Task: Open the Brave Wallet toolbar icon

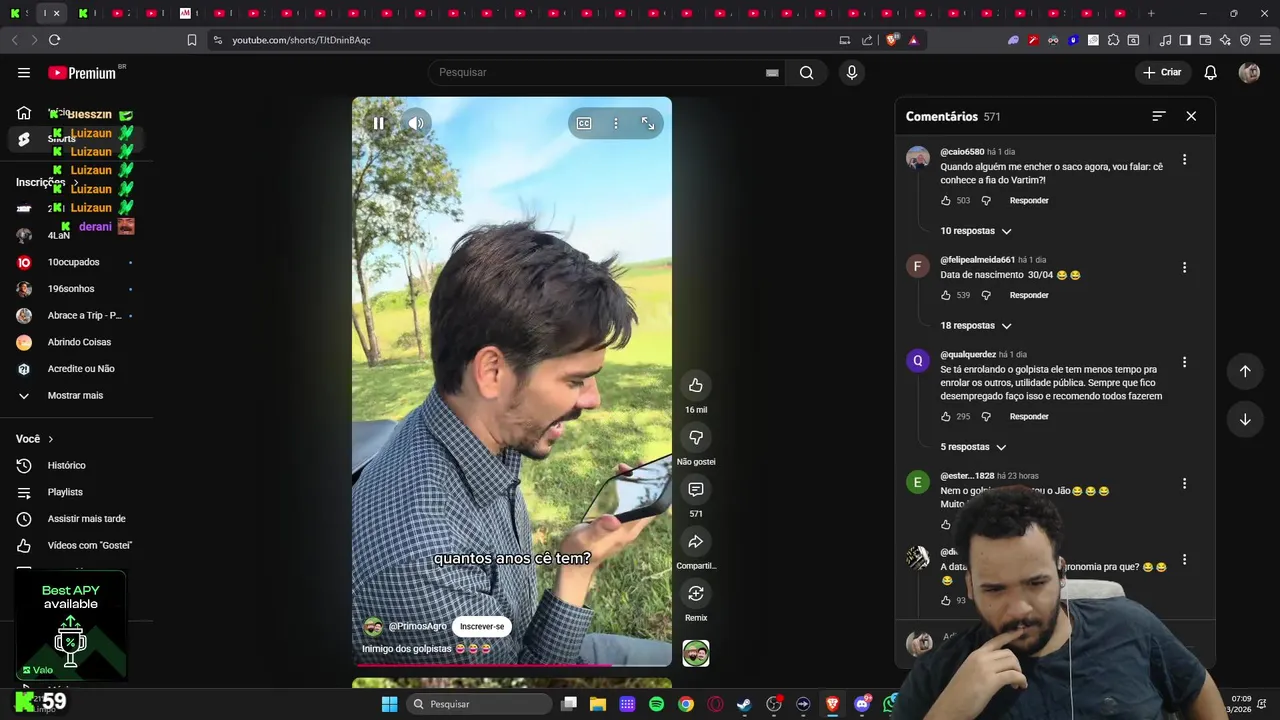Action: pyautogui.click(x=1205, y=40)
